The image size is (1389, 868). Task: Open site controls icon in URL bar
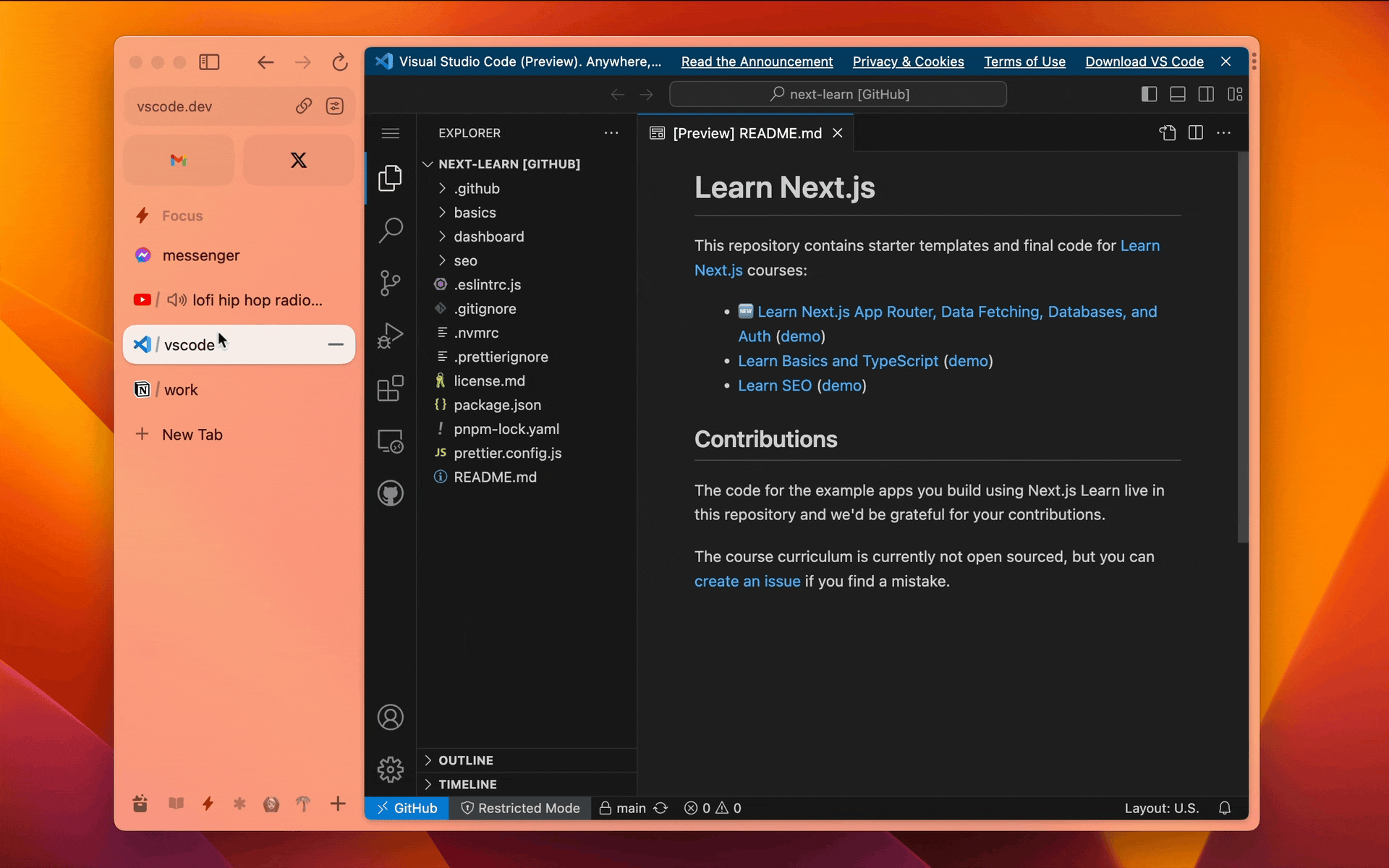(335, 106)
